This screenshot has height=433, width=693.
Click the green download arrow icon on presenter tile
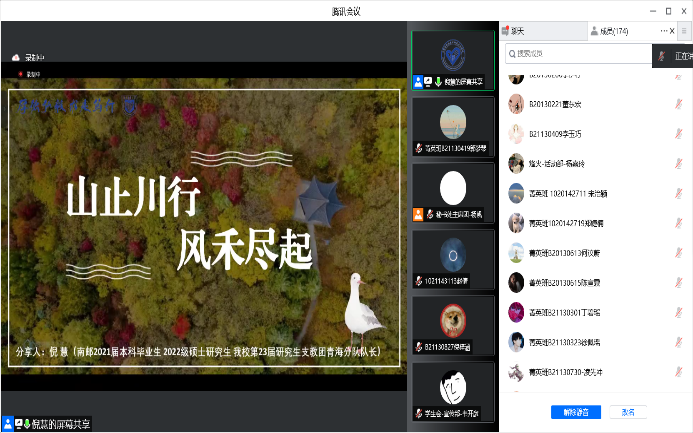[438, 80]
